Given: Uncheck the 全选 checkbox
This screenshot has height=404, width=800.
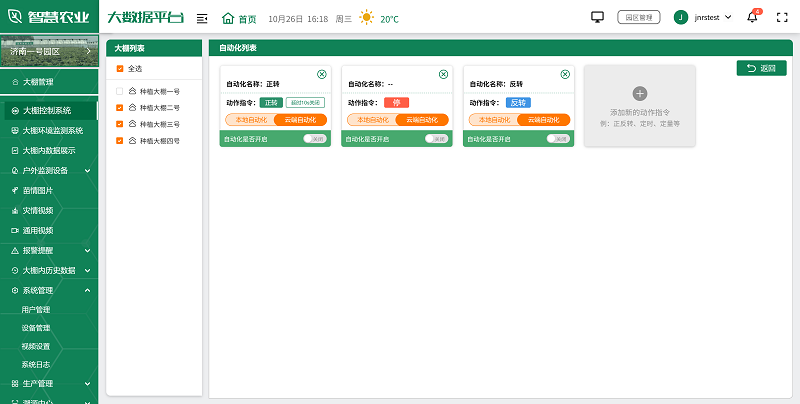Looking at the screenshot, I should [120, 69].
